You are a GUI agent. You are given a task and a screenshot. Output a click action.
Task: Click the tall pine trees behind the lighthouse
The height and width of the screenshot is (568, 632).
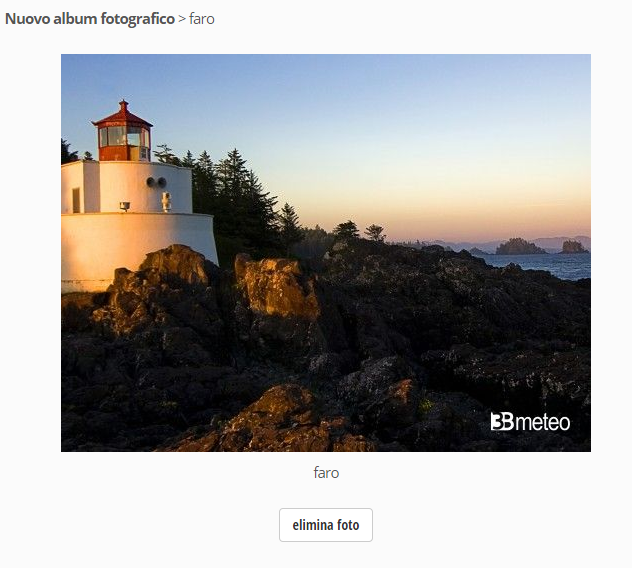point(235,190)
